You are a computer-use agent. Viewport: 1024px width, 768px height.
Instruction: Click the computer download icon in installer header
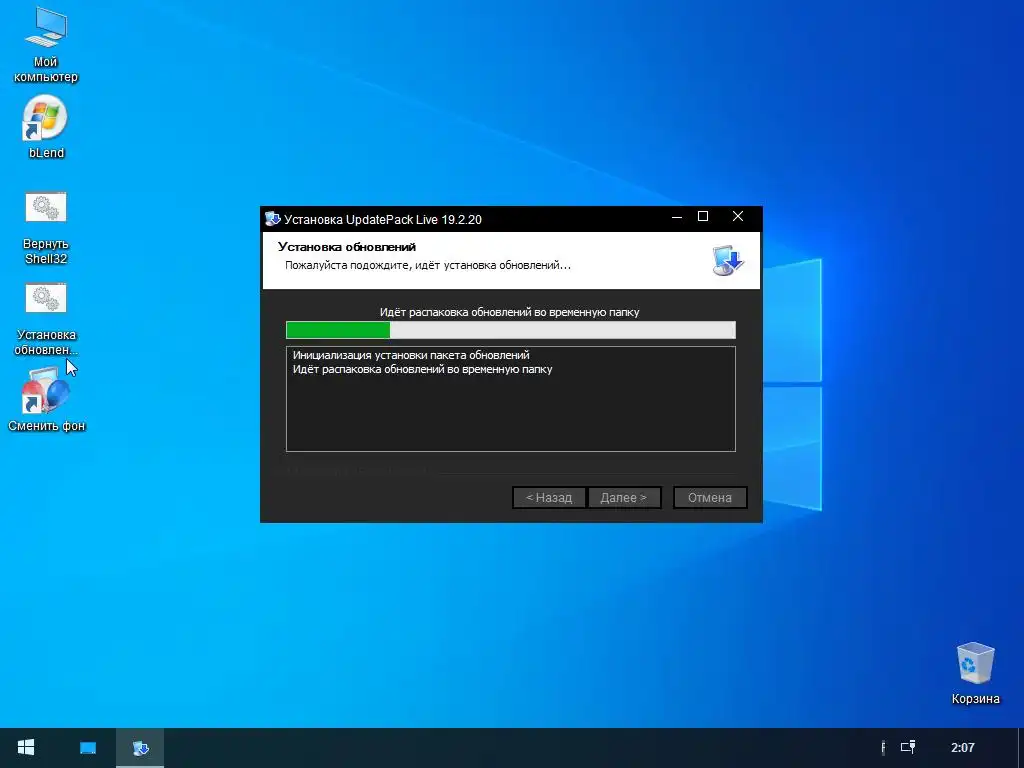pos(728,260)
